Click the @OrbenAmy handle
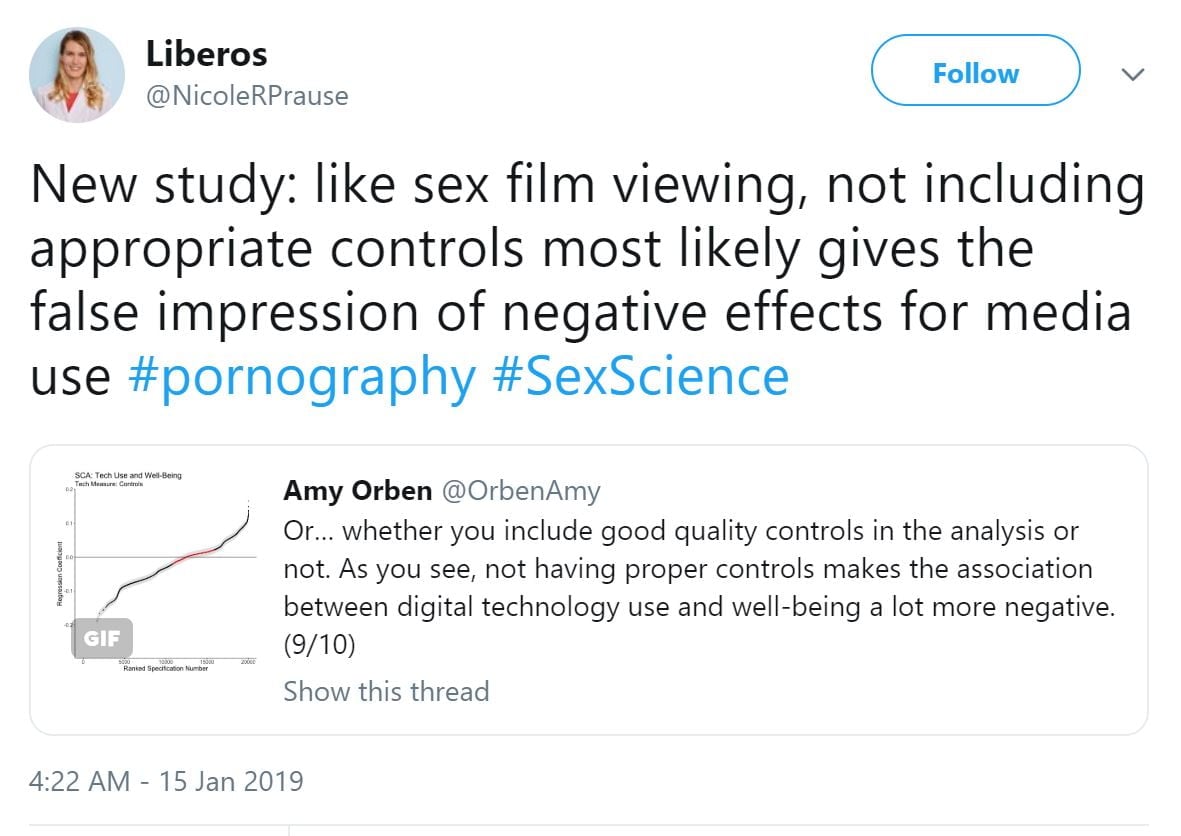This screenshot has height=836, width=1181. click(x=521, y=491)
